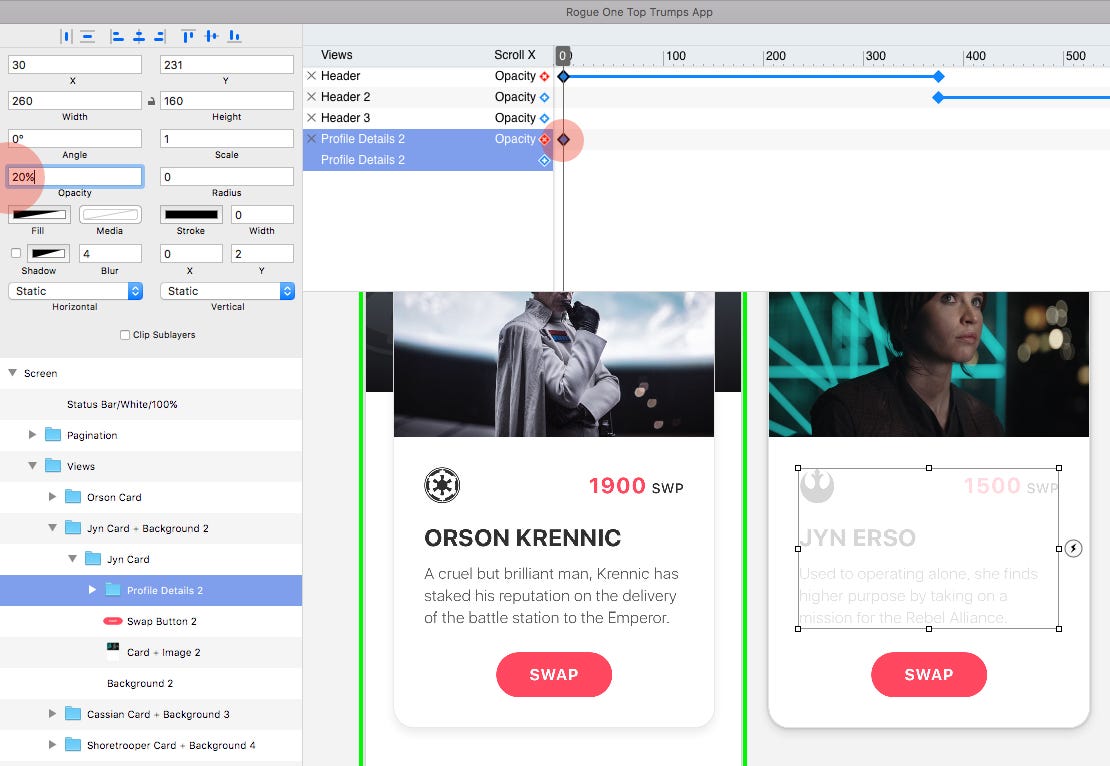Expand Cassian Card + Background 3 folder

[x=52, y=714]
